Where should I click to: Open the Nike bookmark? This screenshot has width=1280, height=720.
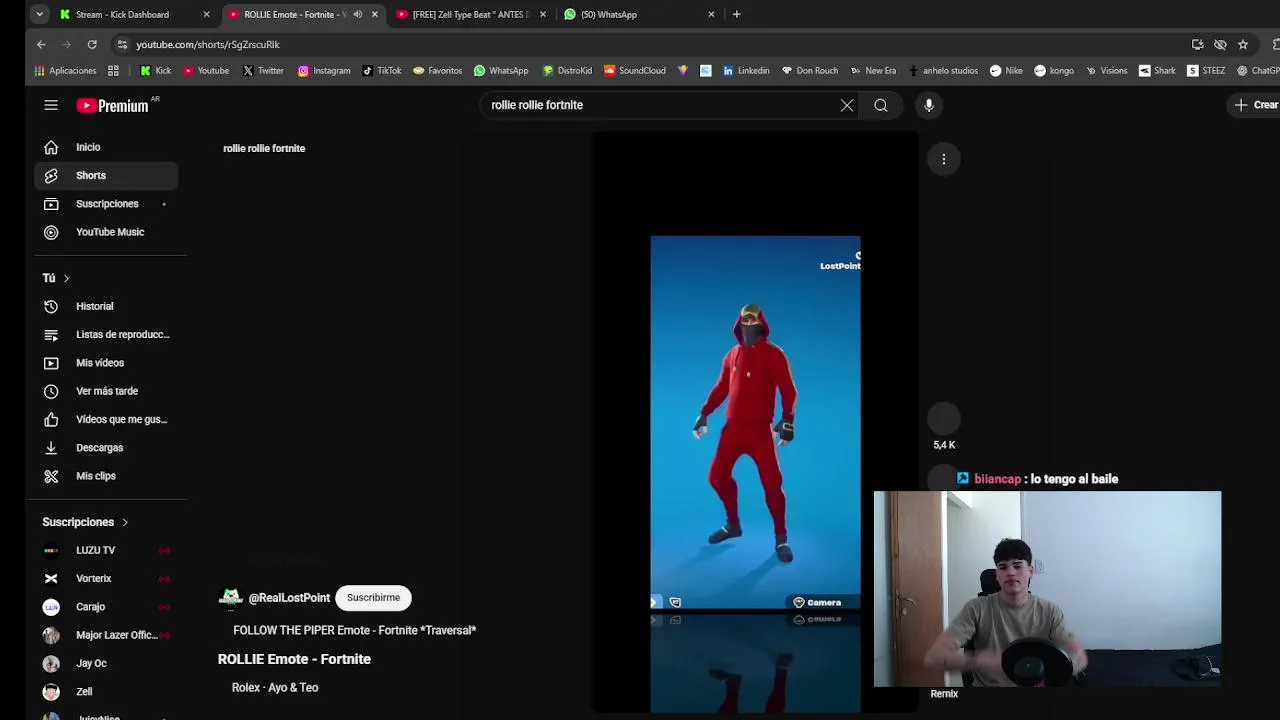[x=1006, y=71]
